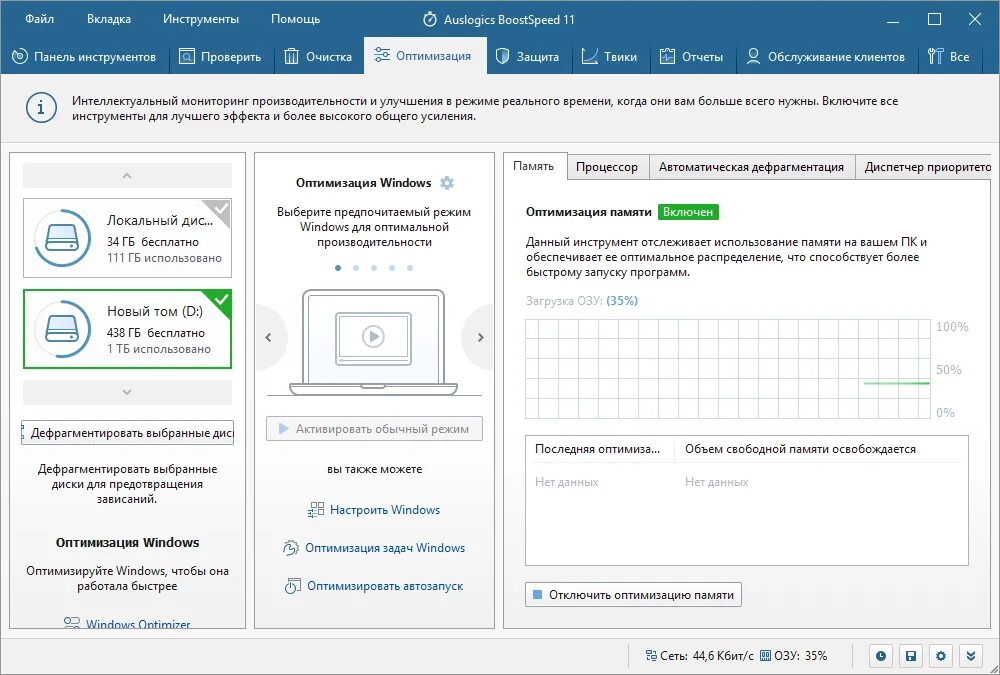Open the scheduler clock icon
The height and width of the screenshot is (675, 1000).
(881, 656)
